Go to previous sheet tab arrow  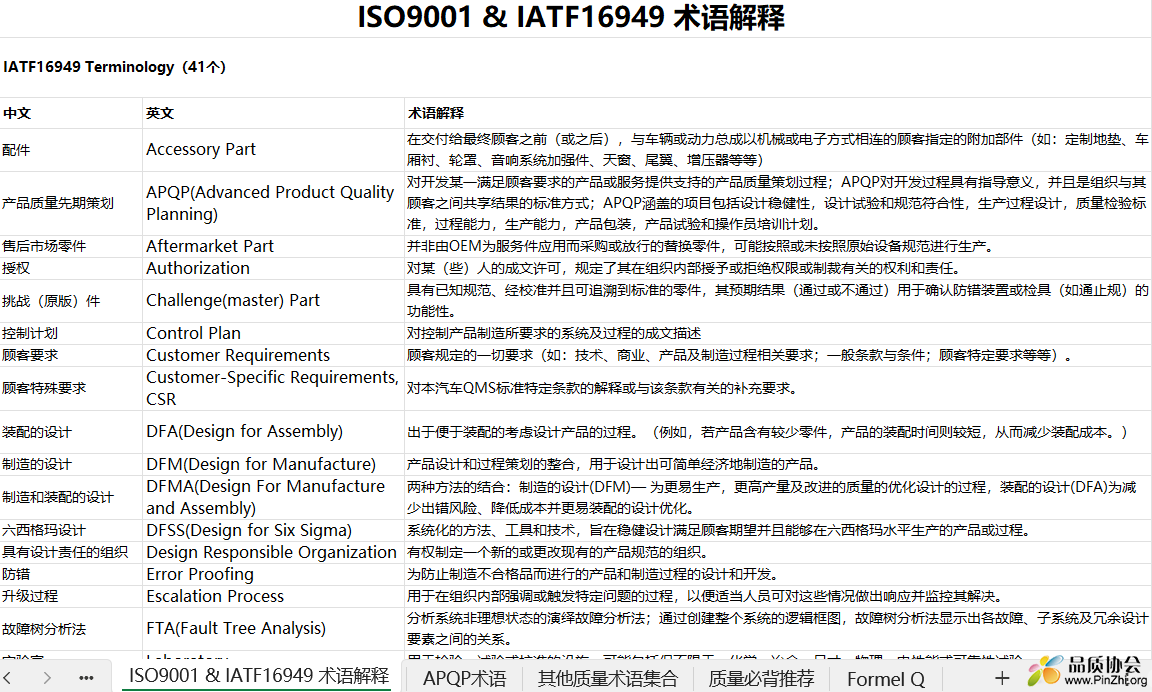click(x=7, y=677)
